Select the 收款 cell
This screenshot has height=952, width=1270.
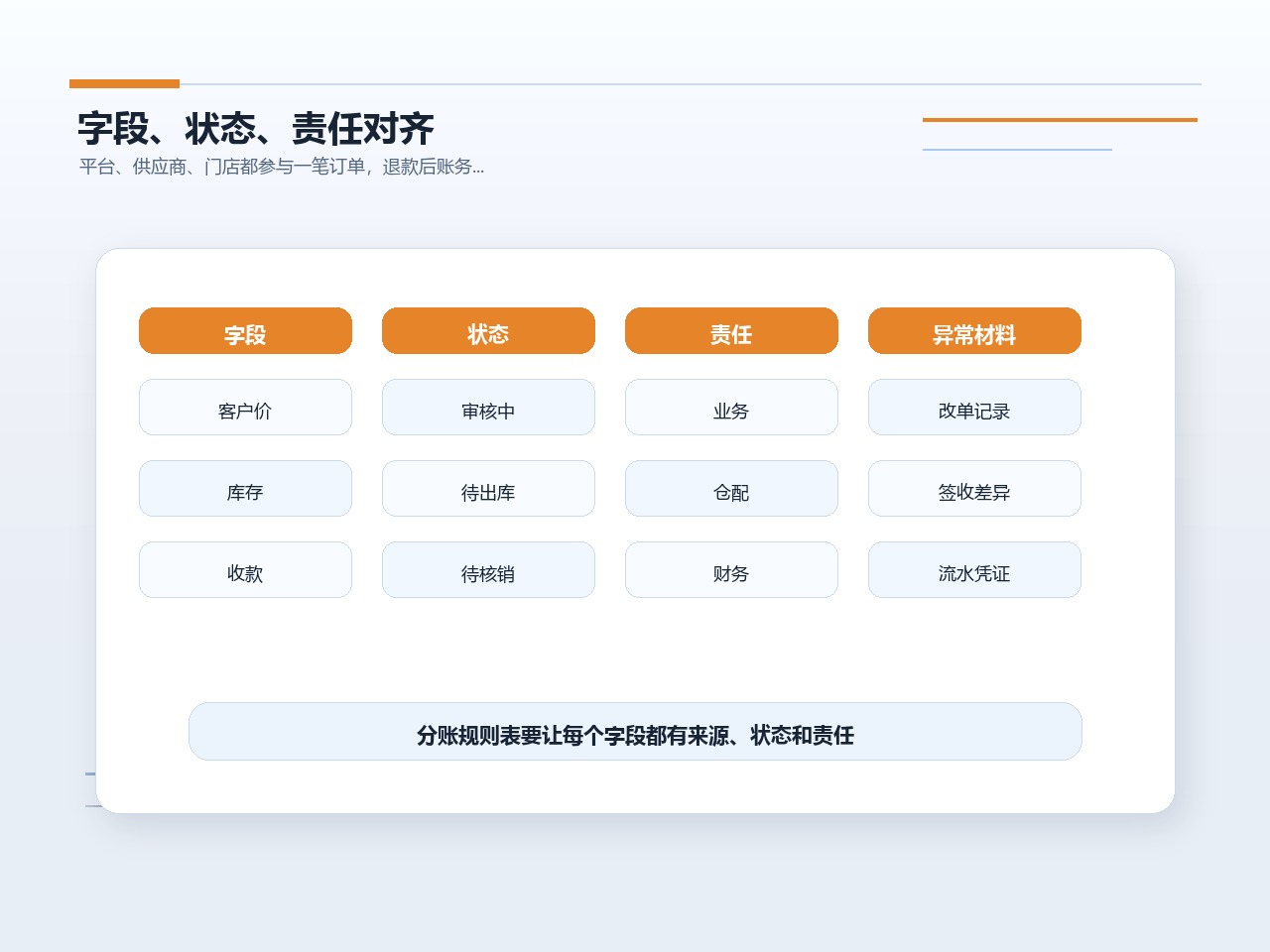click(x=245, y=570)
